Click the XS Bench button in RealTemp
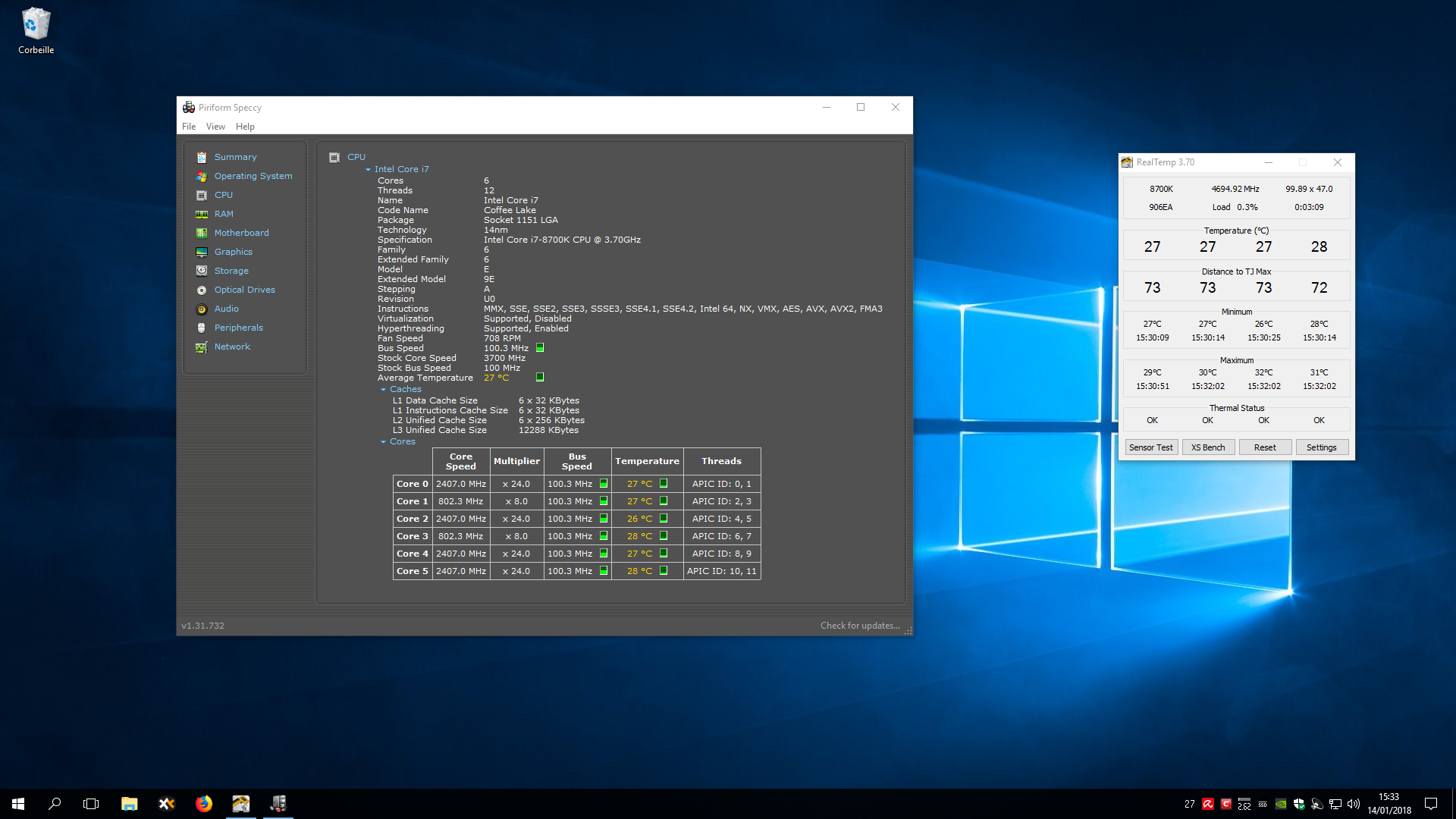Screen dimensions: 1456x819 (x=1208, y=447)
